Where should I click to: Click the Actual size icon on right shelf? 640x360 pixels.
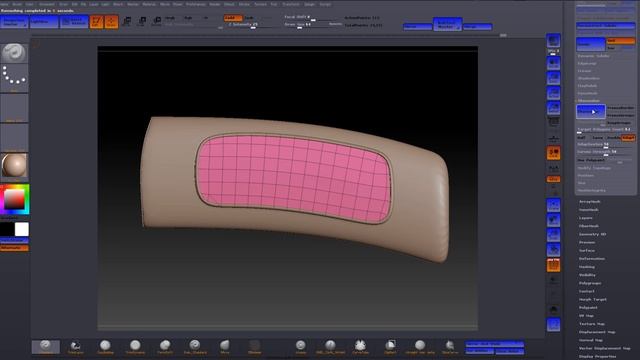(x=553, y=93)
